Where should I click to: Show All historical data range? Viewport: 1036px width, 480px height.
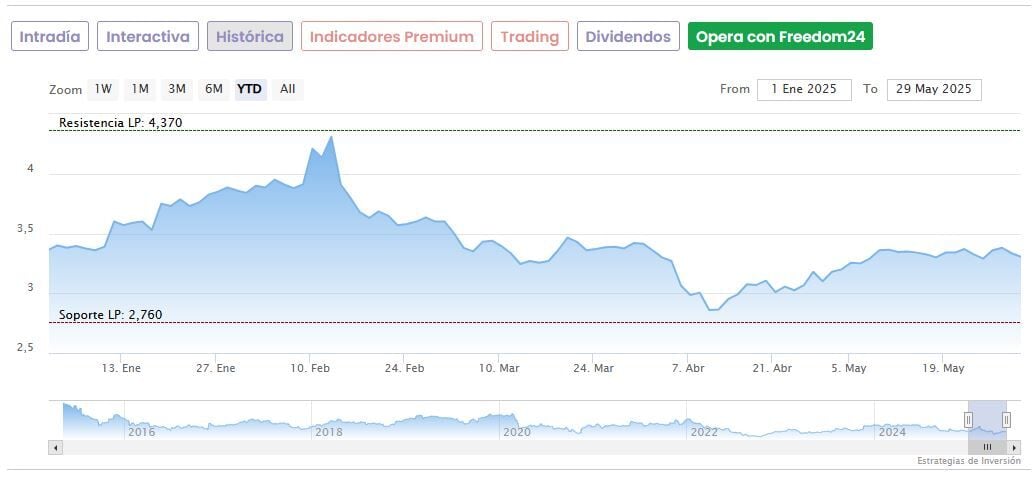coord(288,89)
